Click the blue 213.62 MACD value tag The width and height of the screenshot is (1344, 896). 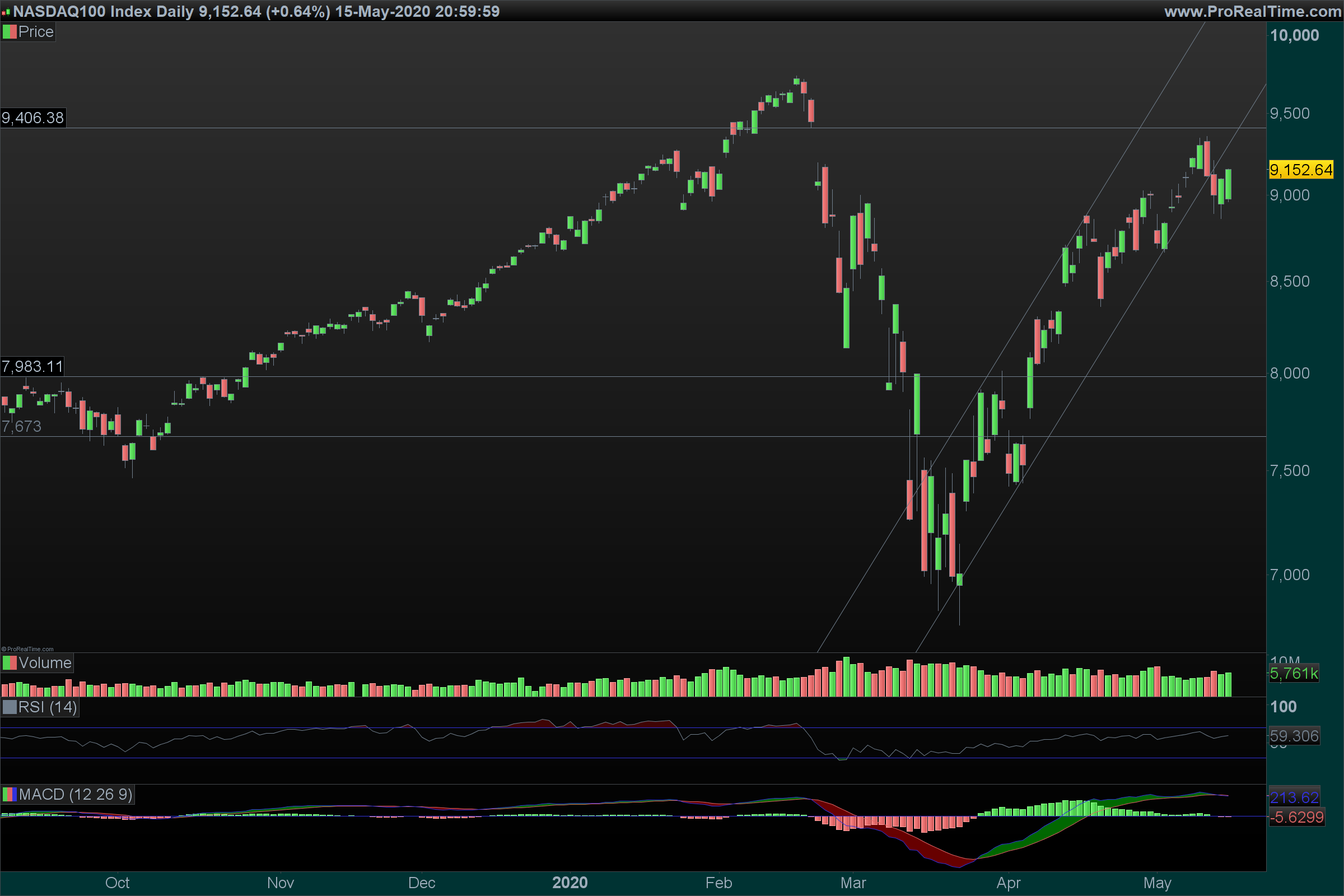1294,797
